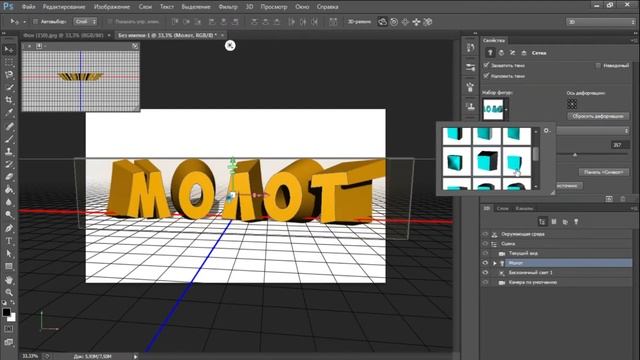Select the Rectangular Marquee tool

9,62
